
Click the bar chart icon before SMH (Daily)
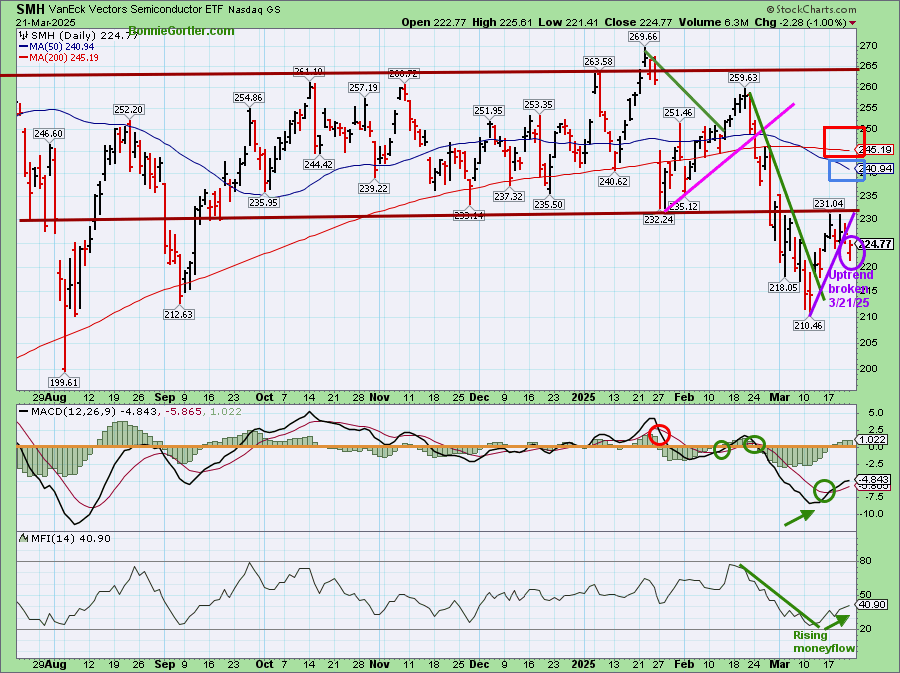click(x=24, y=35)
